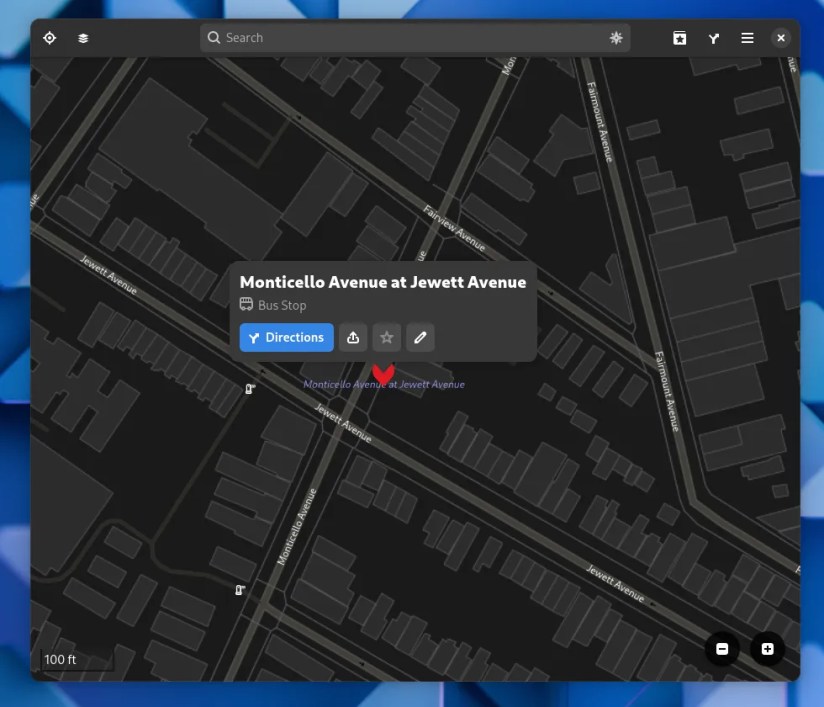Open the map layers menu
824x707 pixels.
(x=83, y=38)
